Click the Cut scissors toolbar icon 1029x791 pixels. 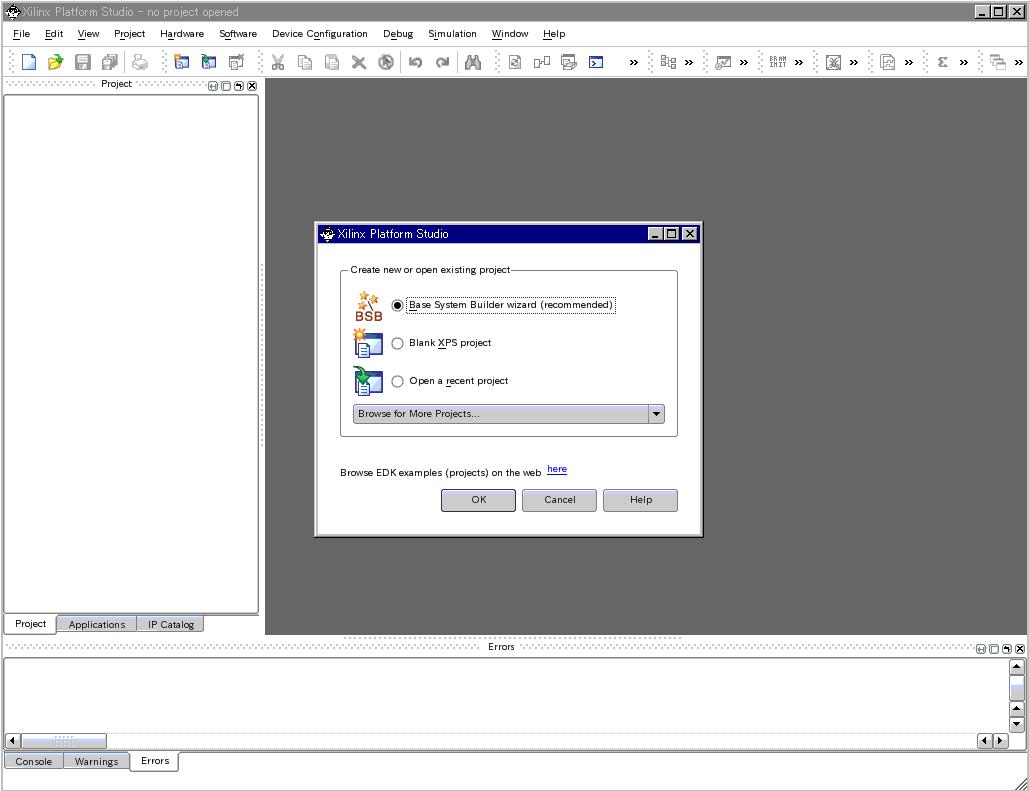click(278, 62)
